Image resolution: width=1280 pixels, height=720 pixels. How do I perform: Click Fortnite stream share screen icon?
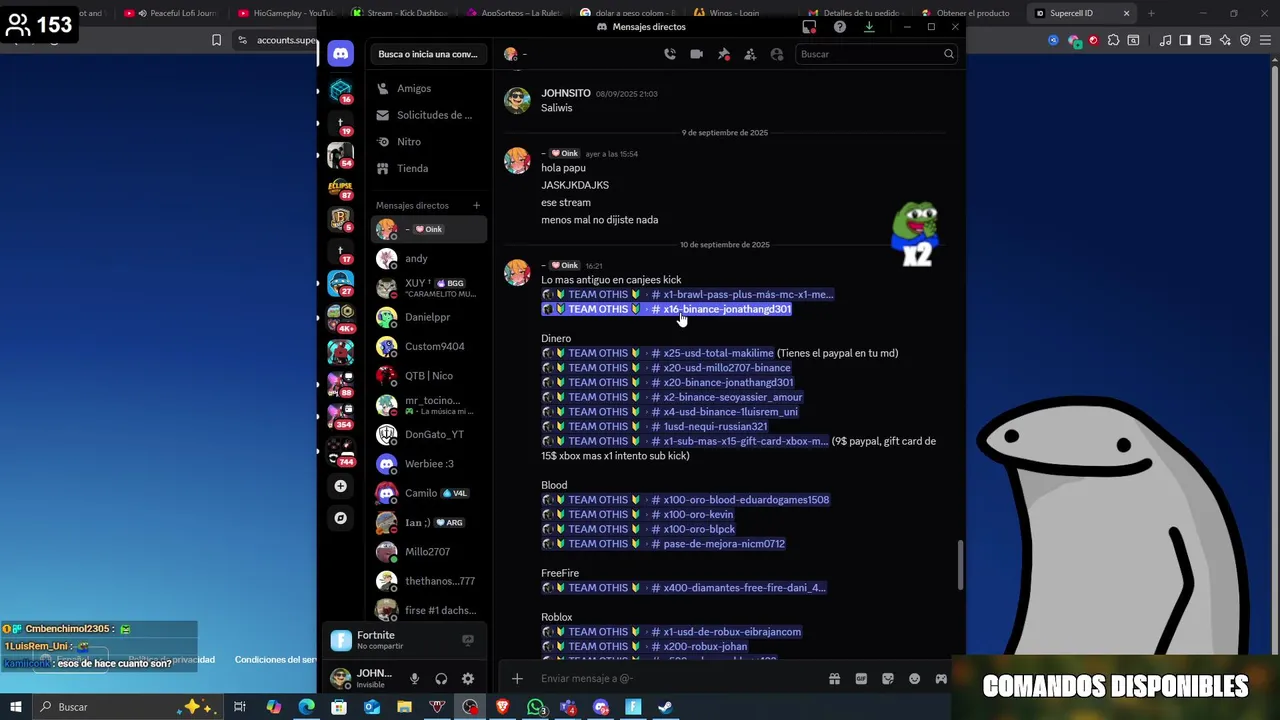(467, 640)
